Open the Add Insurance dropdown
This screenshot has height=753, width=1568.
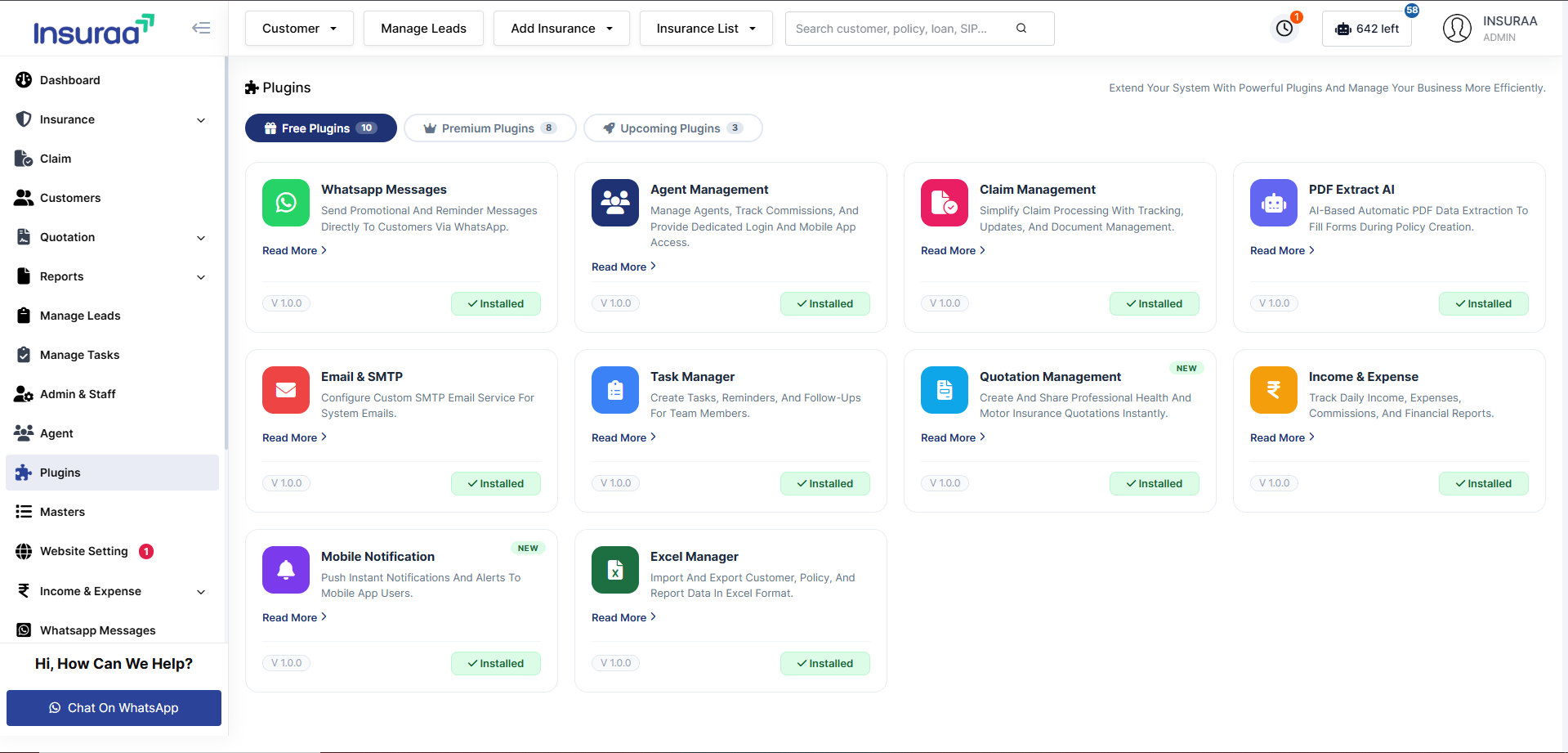[561, 29]
